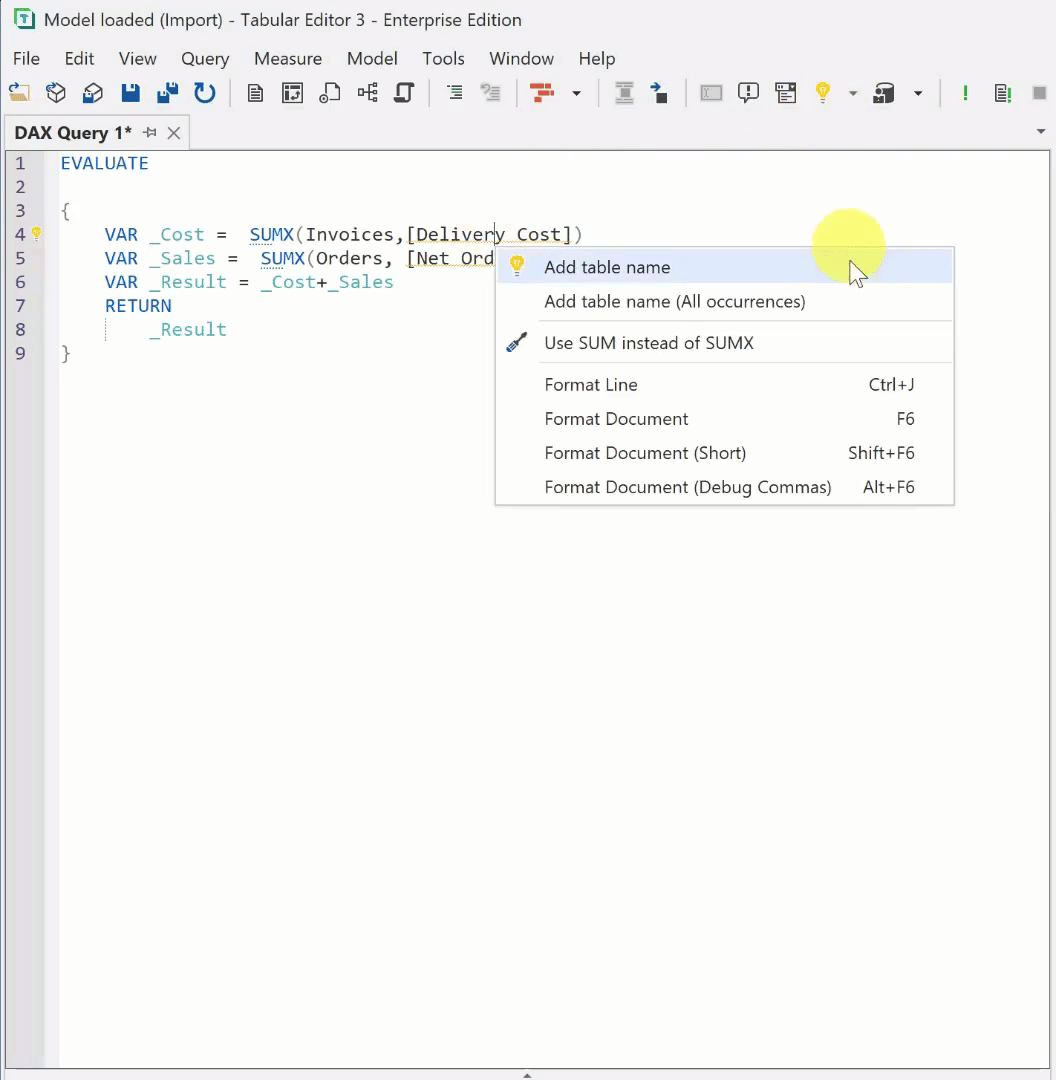Click the page with circle badge icon
This screenshot has height=1080, width=1056.
330,92
